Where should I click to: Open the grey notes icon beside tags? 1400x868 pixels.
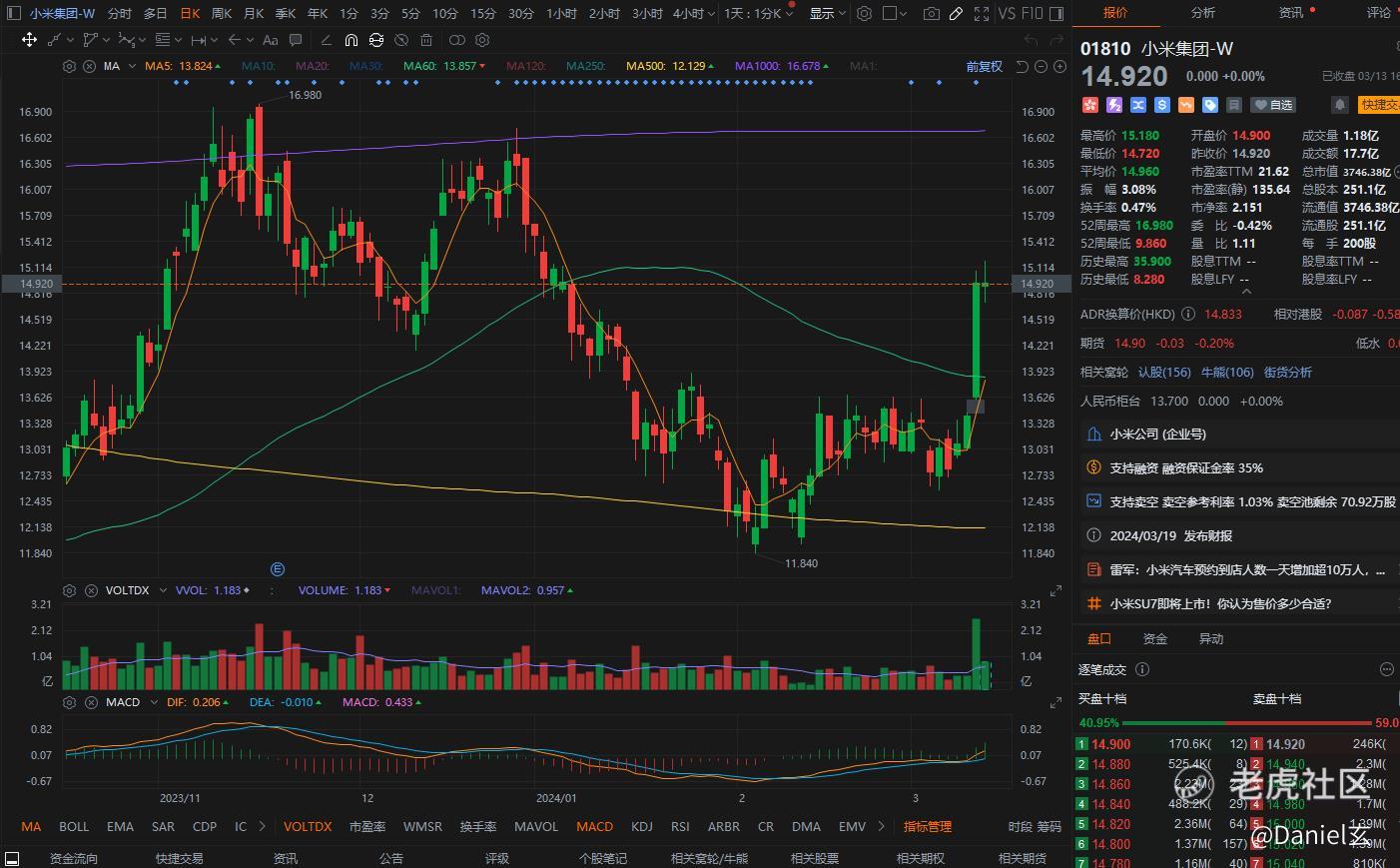pyautogui.click(x=1233, y=105)
